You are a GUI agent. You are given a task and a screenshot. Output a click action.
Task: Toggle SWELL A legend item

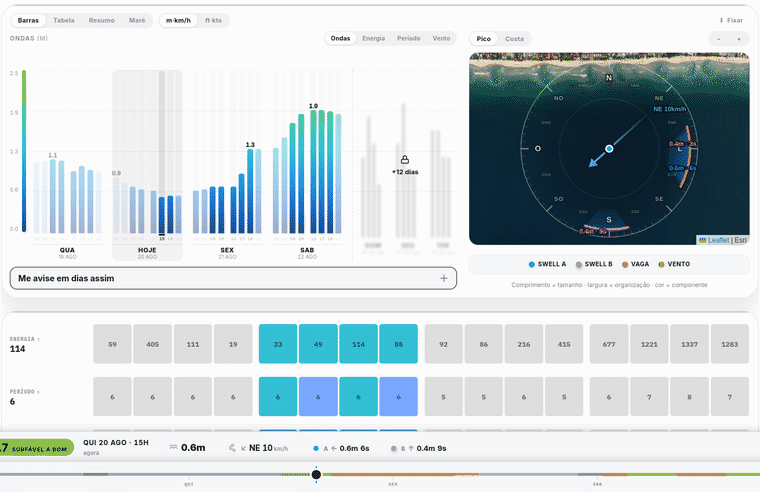tap(547, 264)
